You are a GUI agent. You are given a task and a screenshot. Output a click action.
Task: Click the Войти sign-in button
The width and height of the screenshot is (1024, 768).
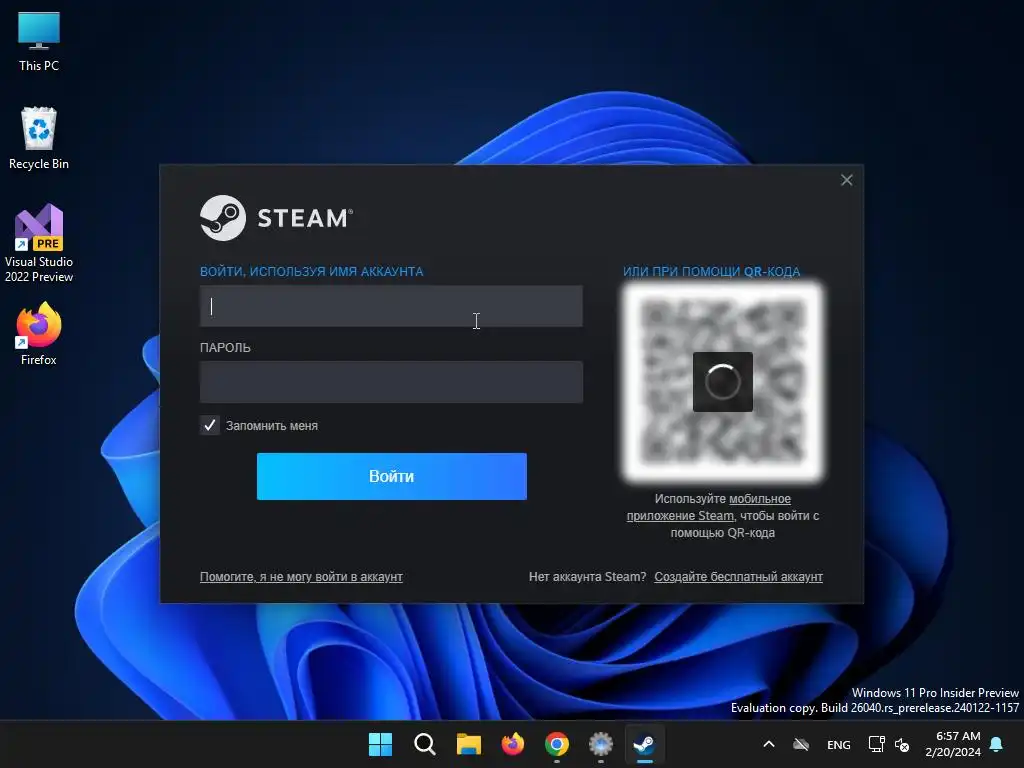click(391, 476)
